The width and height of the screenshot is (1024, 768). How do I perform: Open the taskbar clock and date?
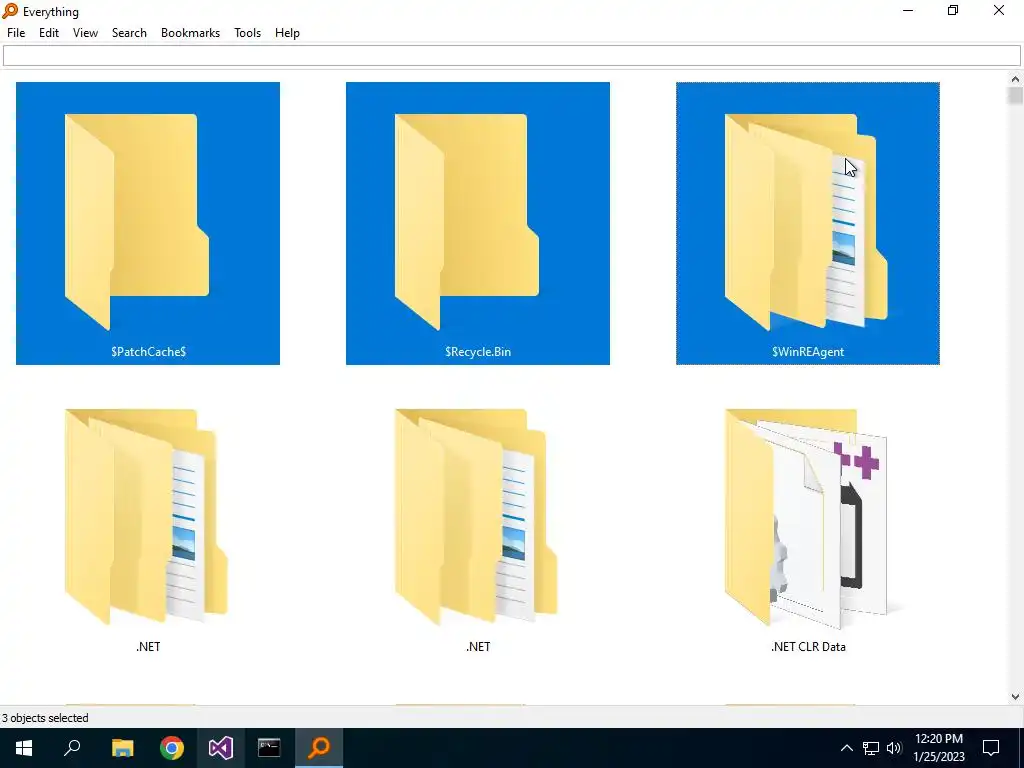[x=938, y=748]
